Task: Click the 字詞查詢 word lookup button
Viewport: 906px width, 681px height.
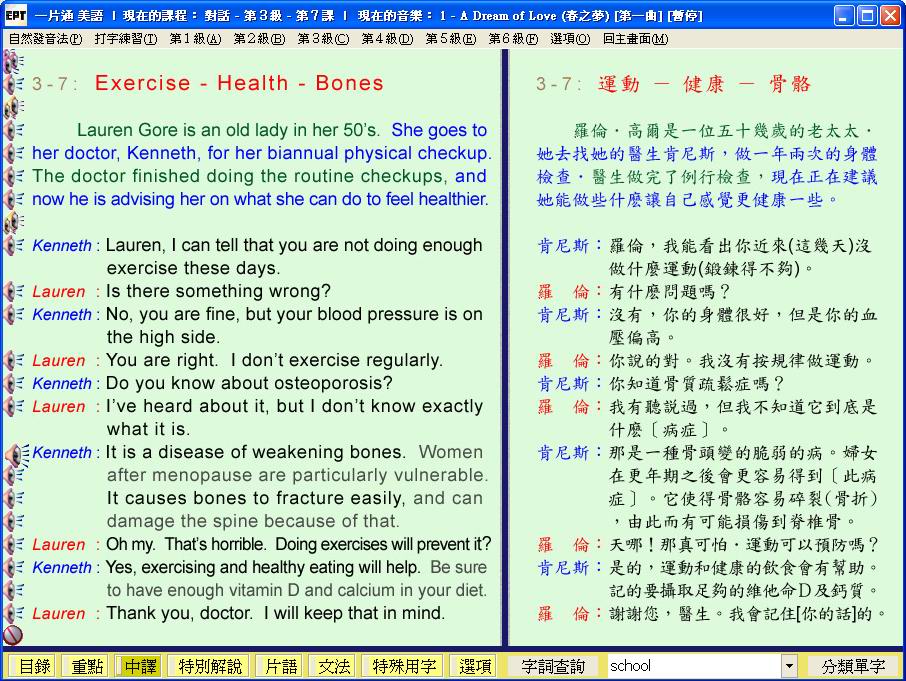Action: 553,666
